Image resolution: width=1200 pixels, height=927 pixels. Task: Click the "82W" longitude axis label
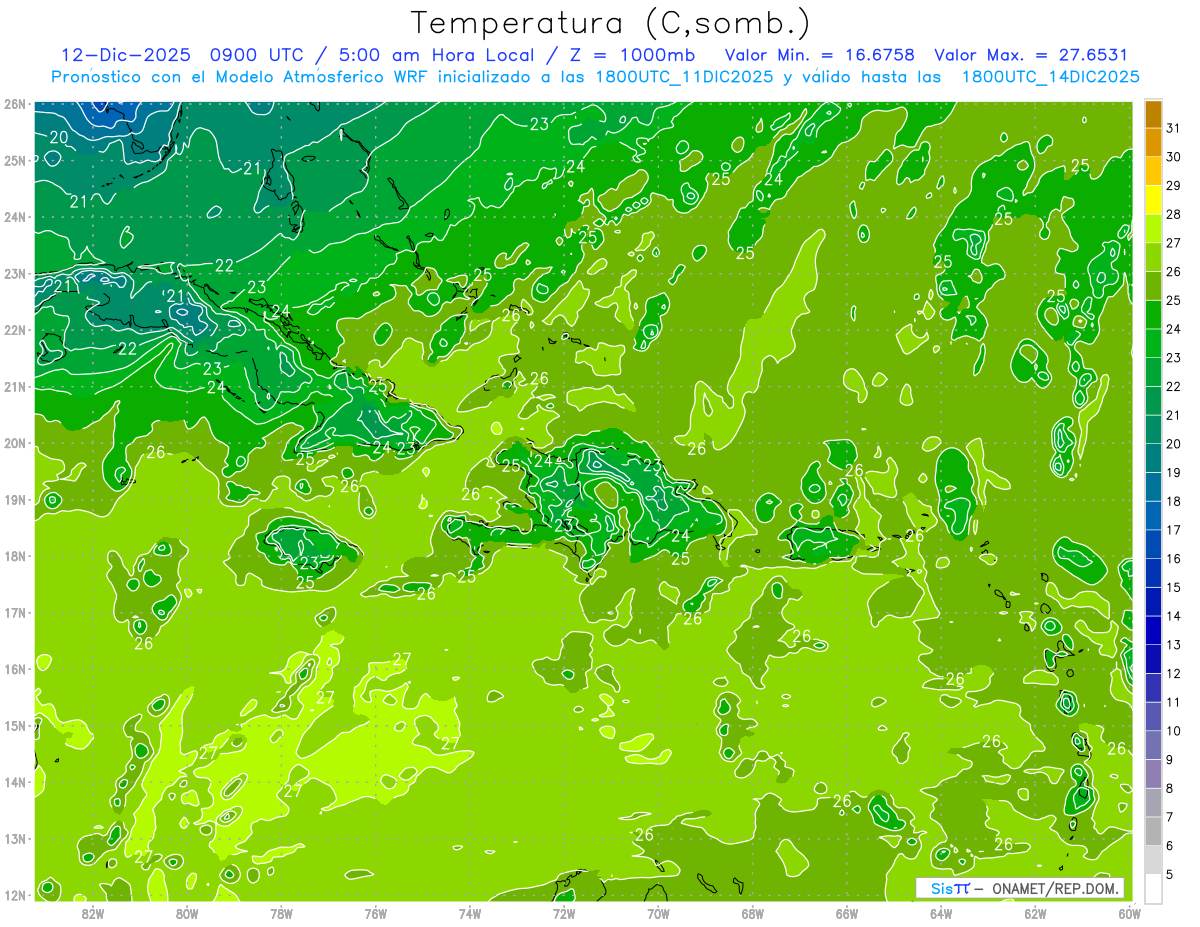(x=93, y=913)
